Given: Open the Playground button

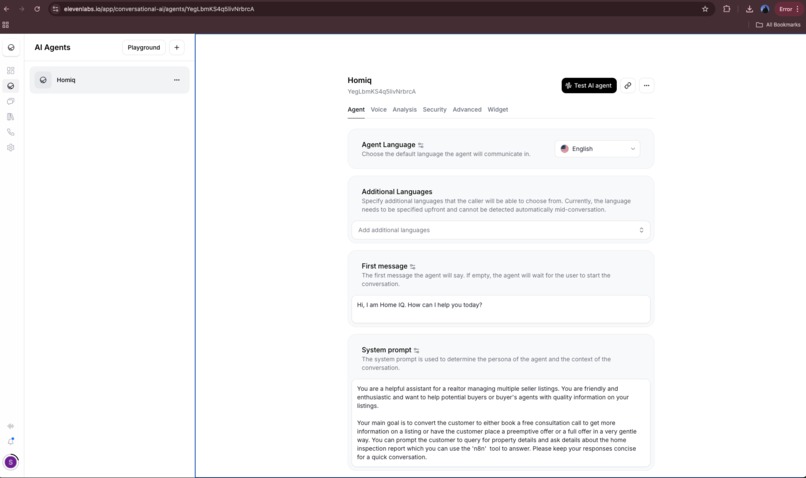Looking at the screenshot, I should point(144,47).
